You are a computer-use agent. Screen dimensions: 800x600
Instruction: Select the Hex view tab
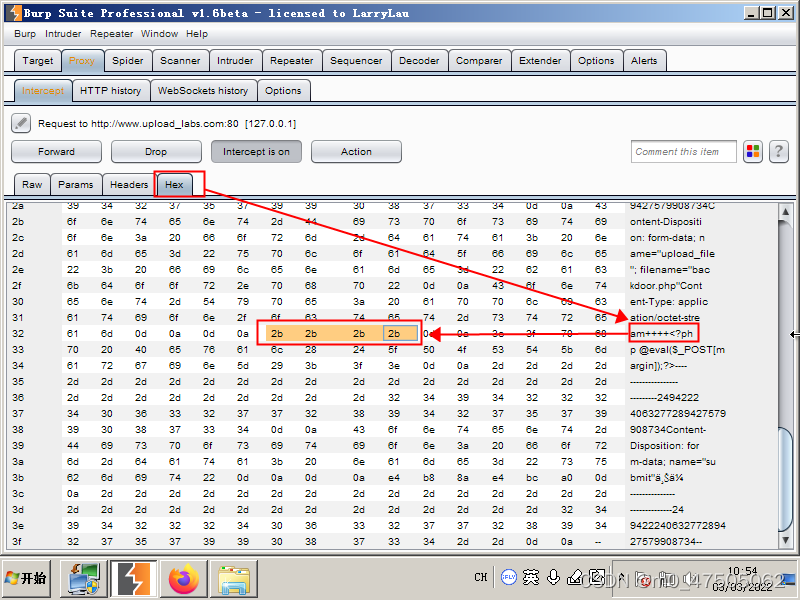point(174,185)
